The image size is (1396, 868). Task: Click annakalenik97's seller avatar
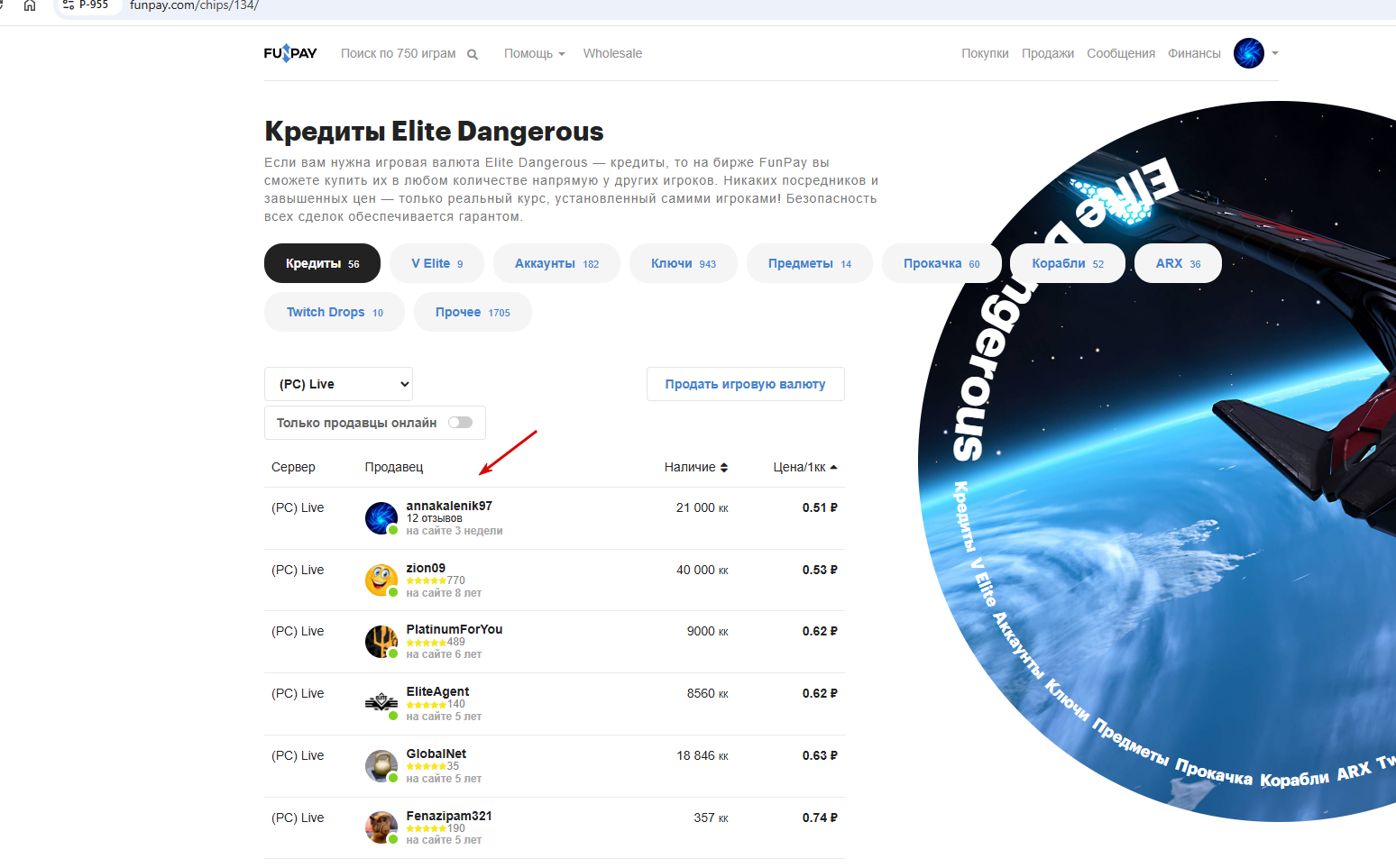pos(381,518)
